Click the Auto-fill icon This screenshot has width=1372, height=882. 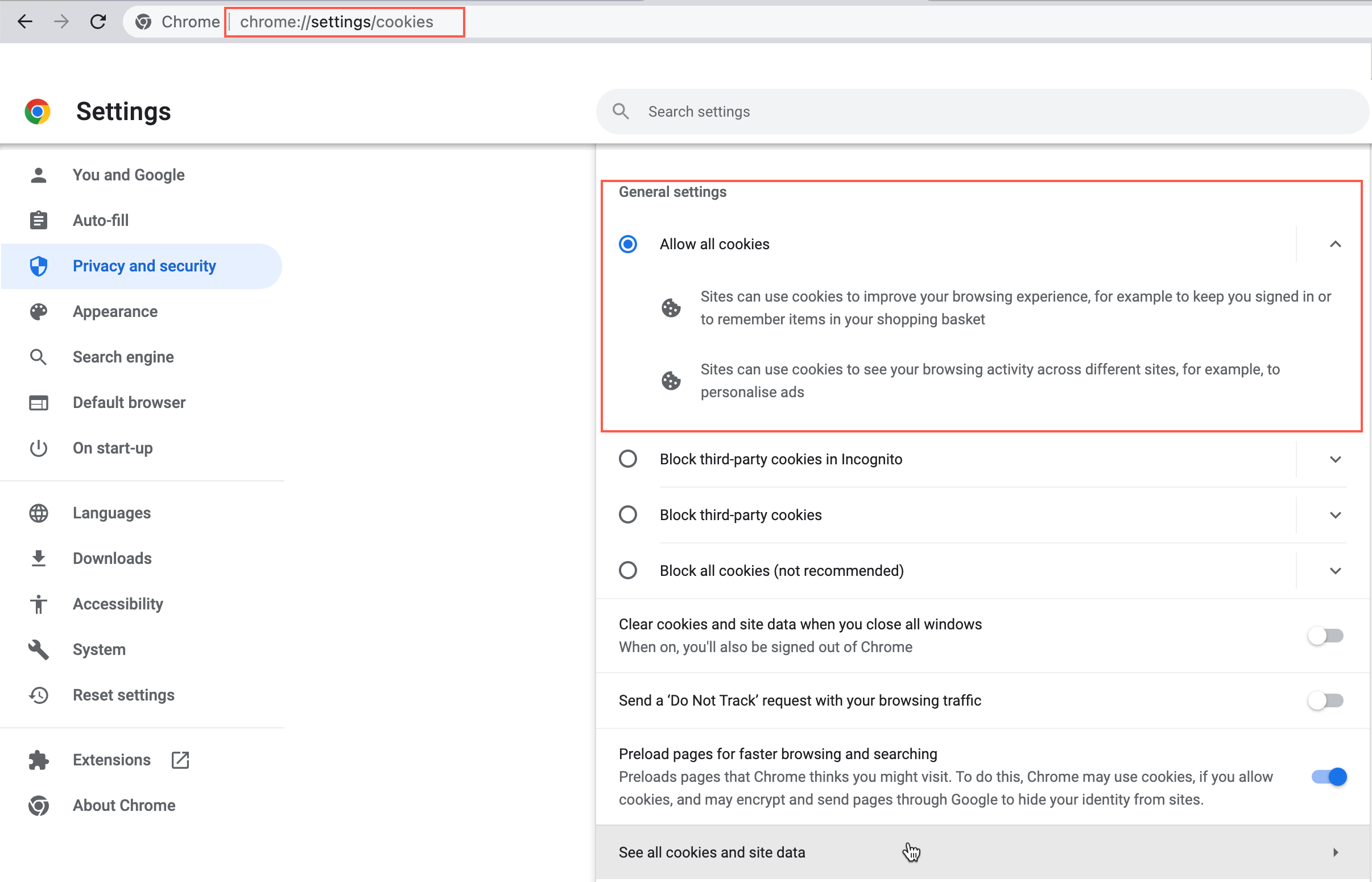[38, 220]
